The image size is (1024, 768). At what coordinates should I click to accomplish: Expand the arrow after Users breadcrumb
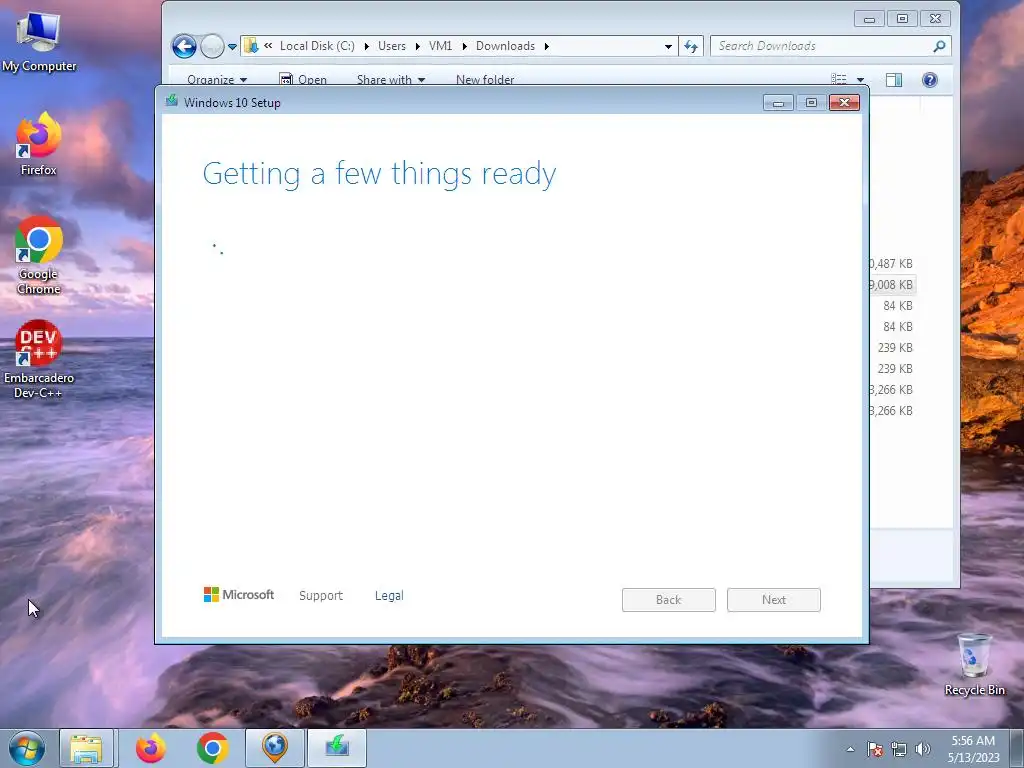click(417, 46)
